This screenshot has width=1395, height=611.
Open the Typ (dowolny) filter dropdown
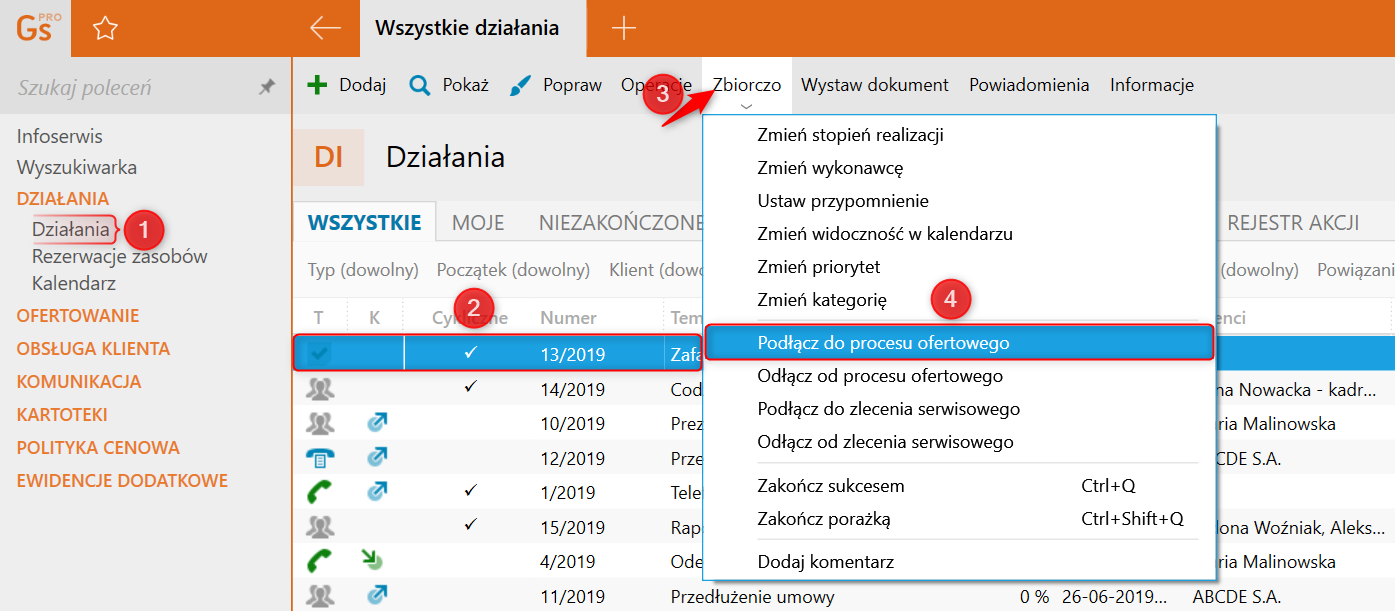362,270
